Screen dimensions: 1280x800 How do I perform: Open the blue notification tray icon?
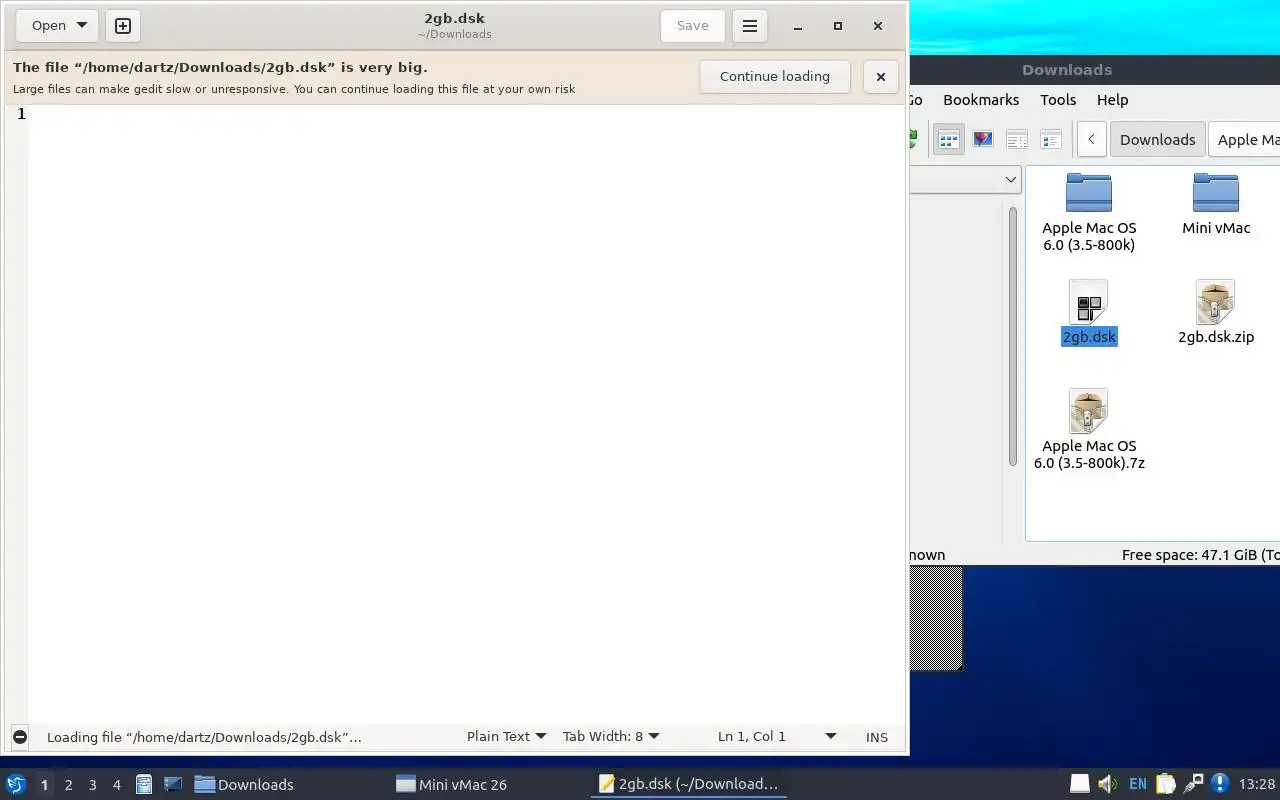point(1220,784)
